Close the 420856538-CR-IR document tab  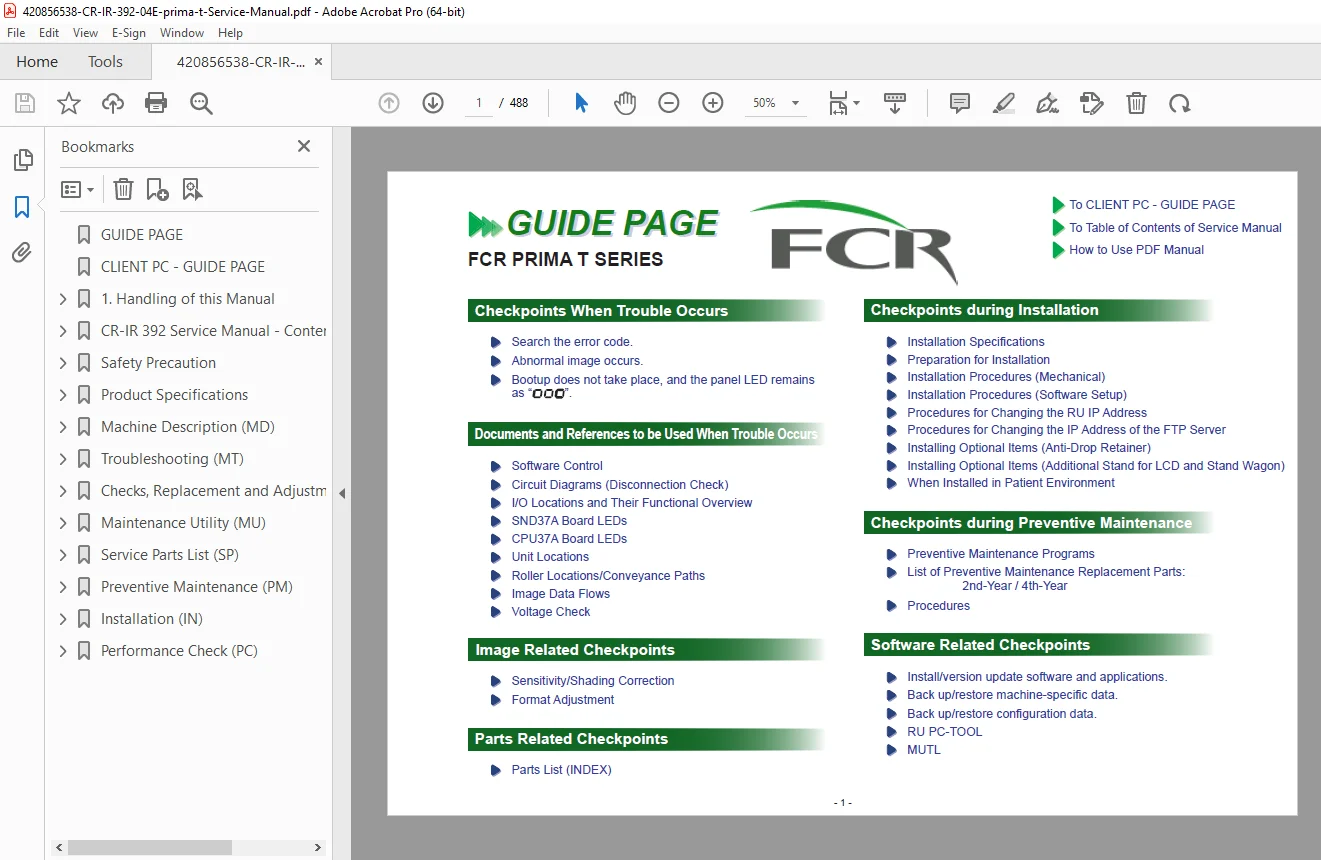pyautogui.click(x=318, y=62)
